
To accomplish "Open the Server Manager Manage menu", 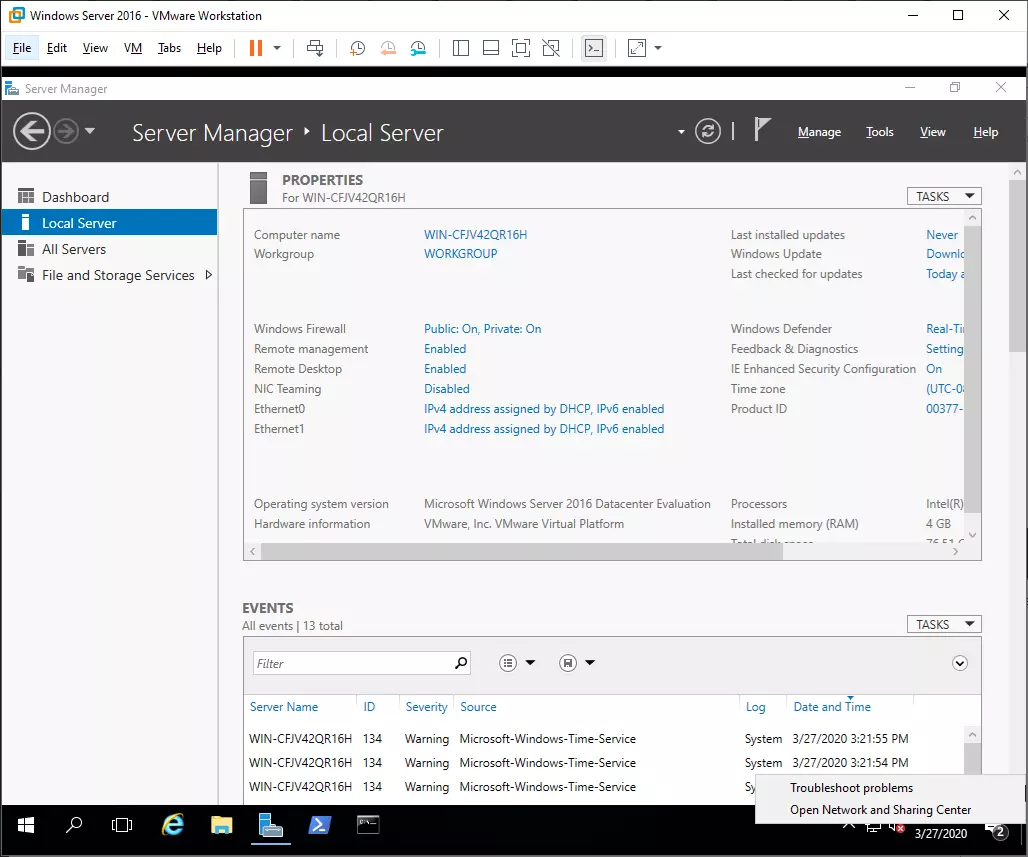I will [x=820, y=132].
